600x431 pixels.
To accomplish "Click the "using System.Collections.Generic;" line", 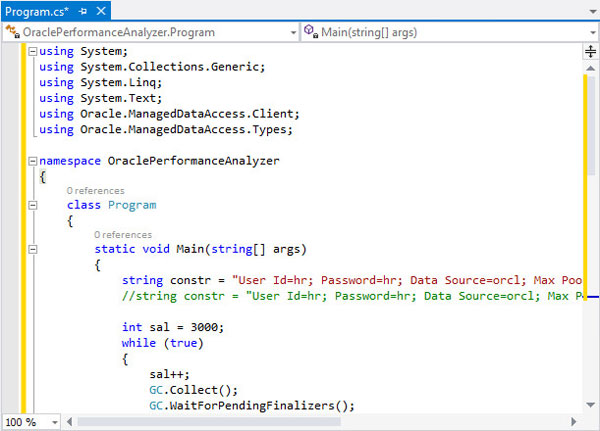I will (152, 67).
